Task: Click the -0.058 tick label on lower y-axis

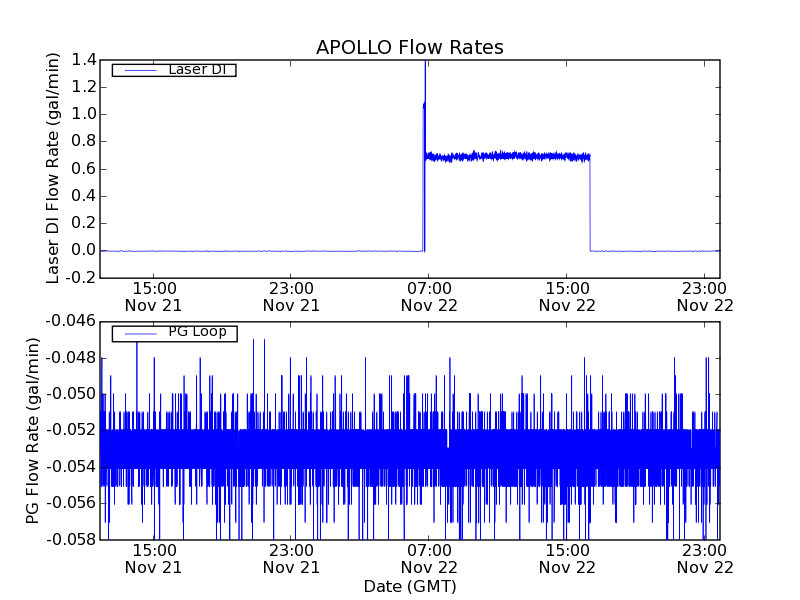Action: point(72,539)
